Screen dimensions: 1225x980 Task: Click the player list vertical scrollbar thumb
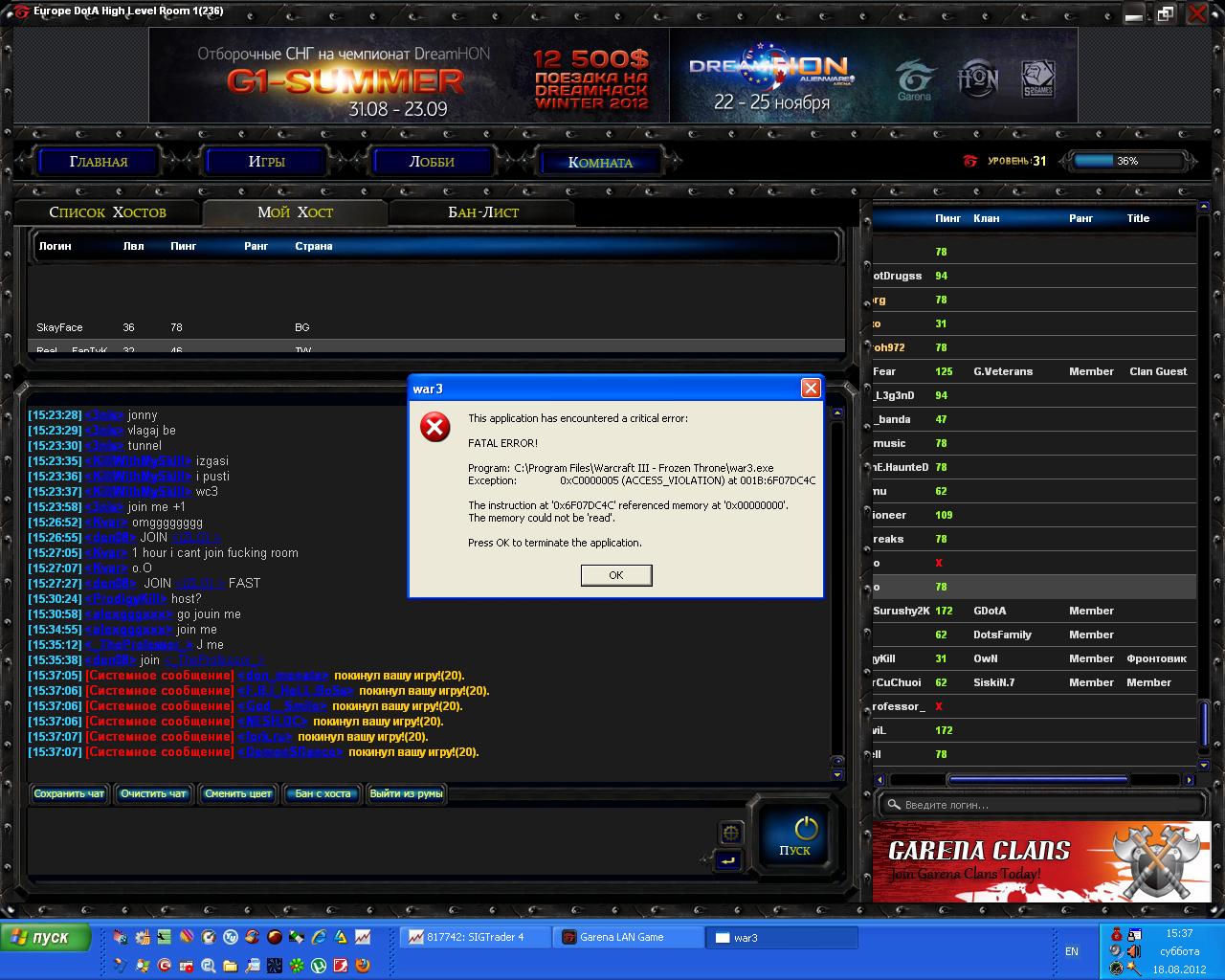click(x=1204, y=723)
